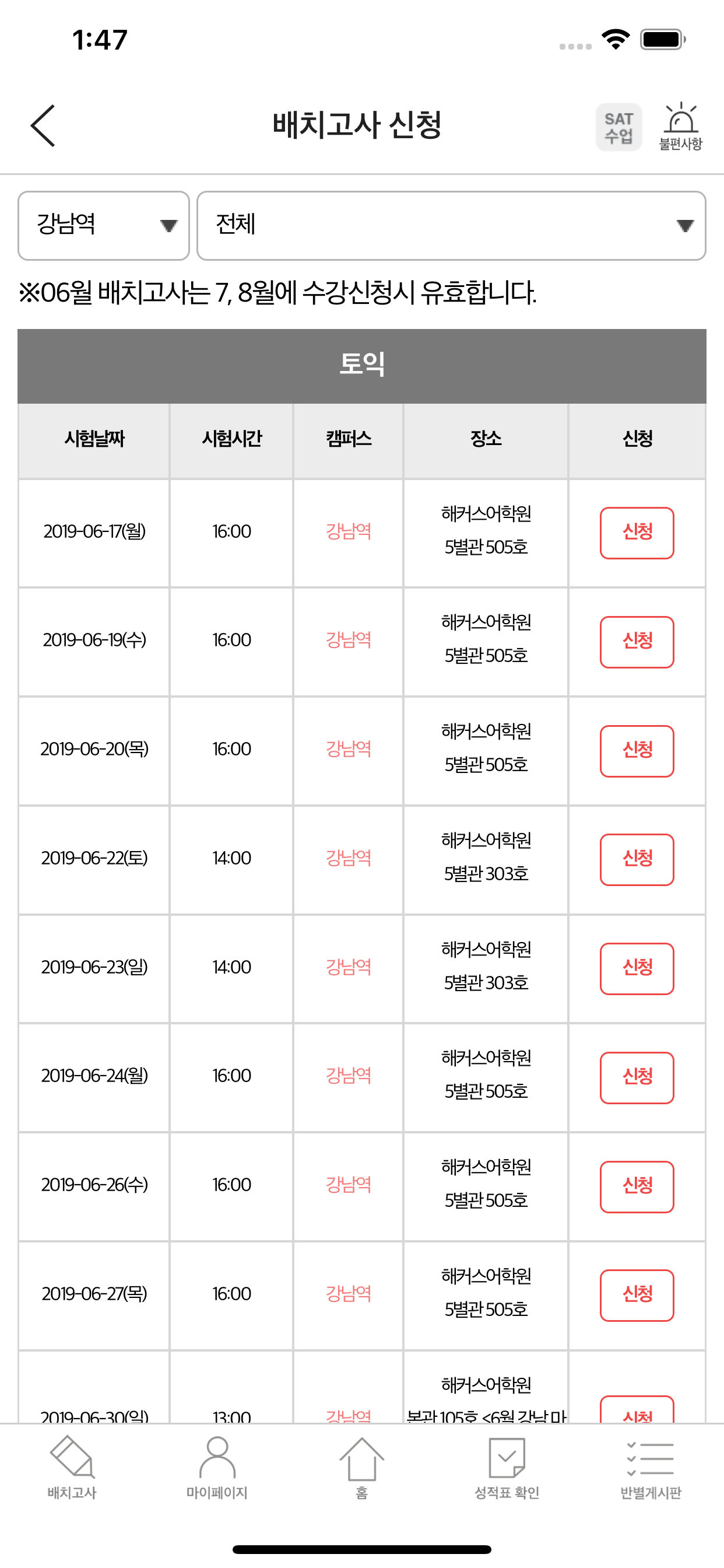
Task: Open the SAT 수업 icon
Action: (618, 127)
